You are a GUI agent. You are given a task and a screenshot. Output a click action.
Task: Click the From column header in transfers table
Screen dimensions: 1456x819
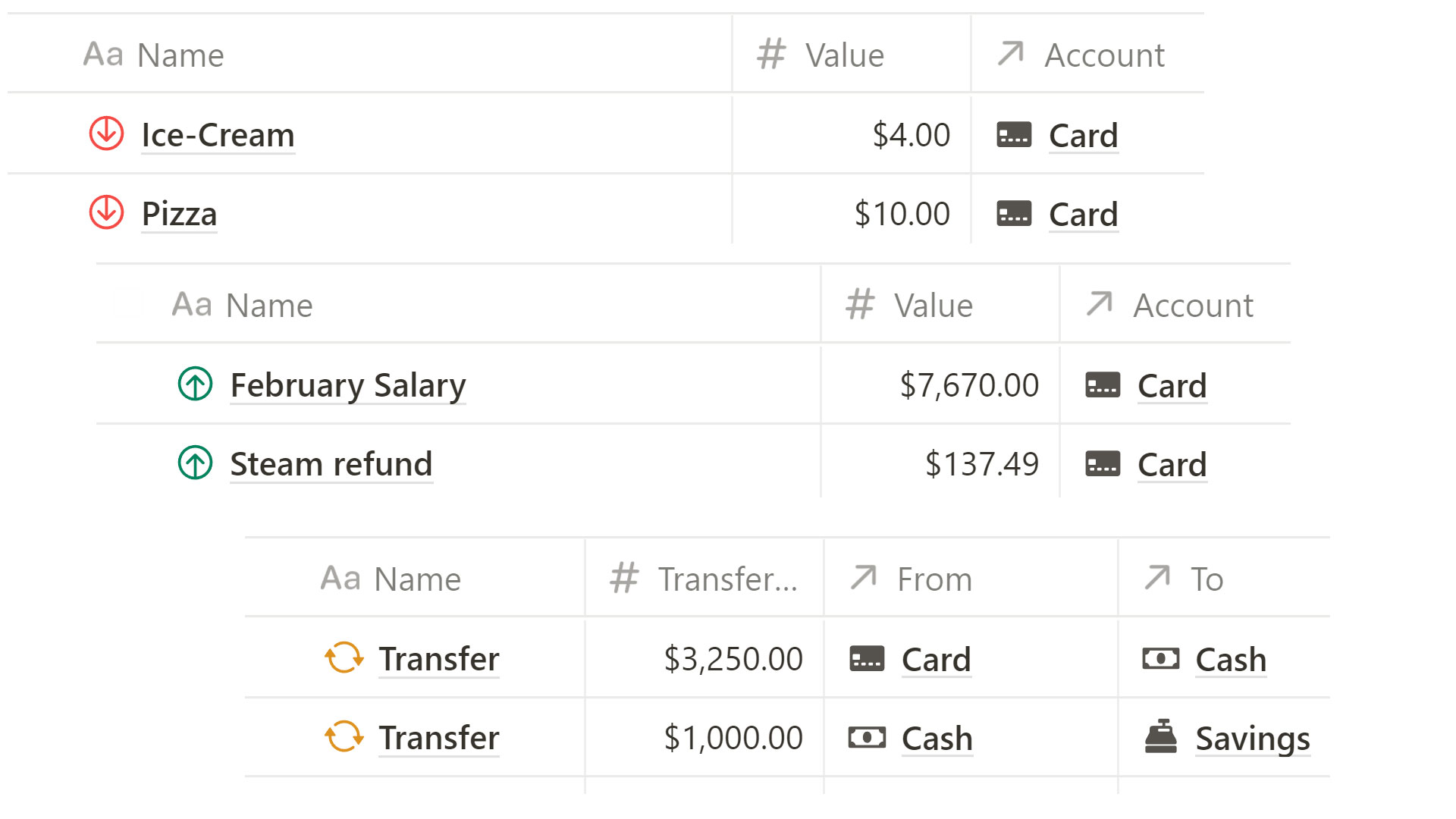click(x=934, y=579)
